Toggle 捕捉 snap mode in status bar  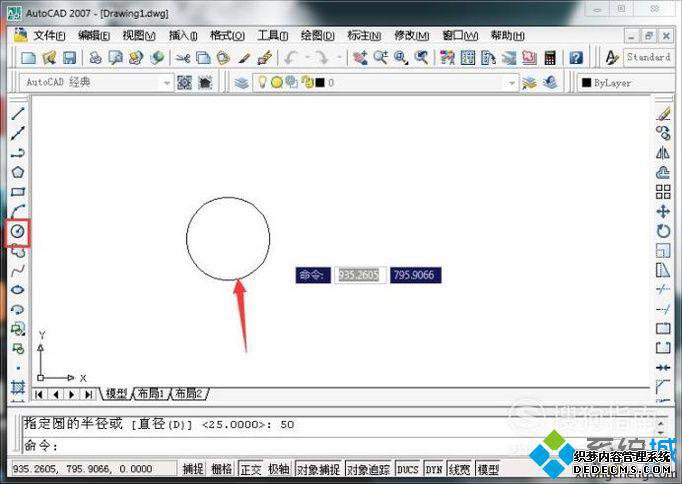pos(193,469)
